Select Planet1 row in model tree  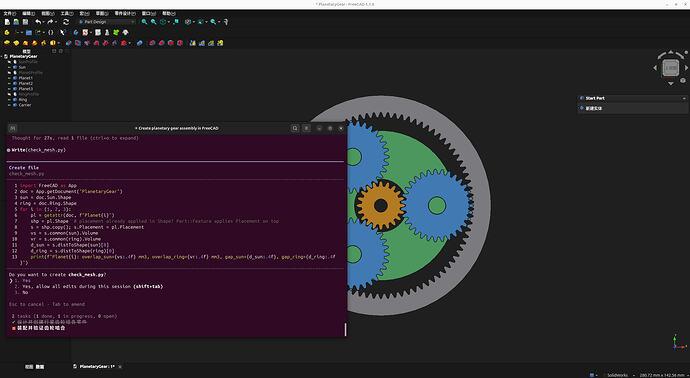pos(26,78)
